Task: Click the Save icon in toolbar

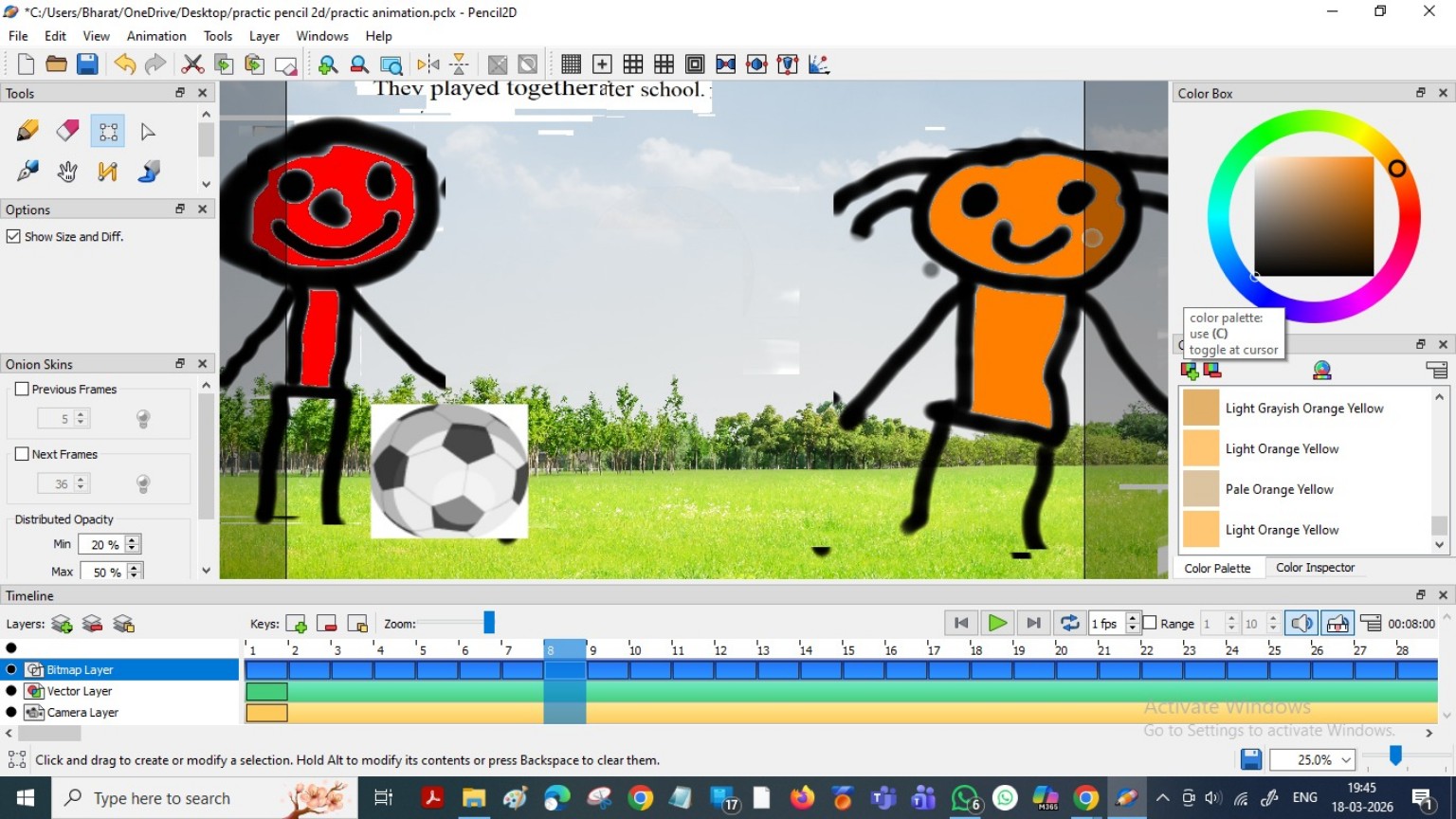Action: click(87, 64)
